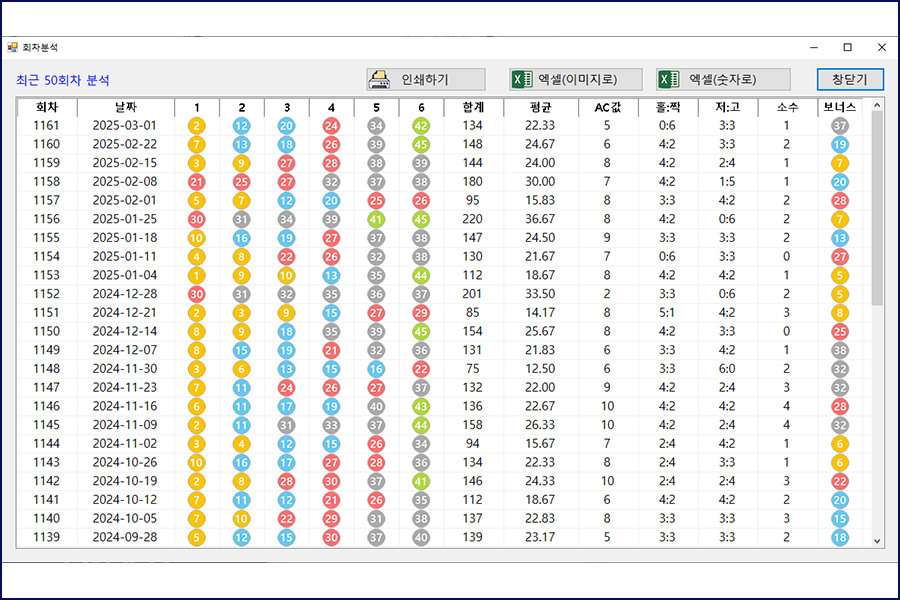Click the date 2024-10-05

[125, 518]
